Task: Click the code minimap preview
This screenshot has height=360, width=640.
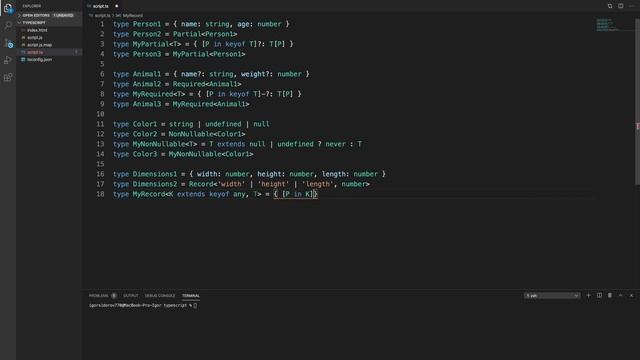Action: 607,24
